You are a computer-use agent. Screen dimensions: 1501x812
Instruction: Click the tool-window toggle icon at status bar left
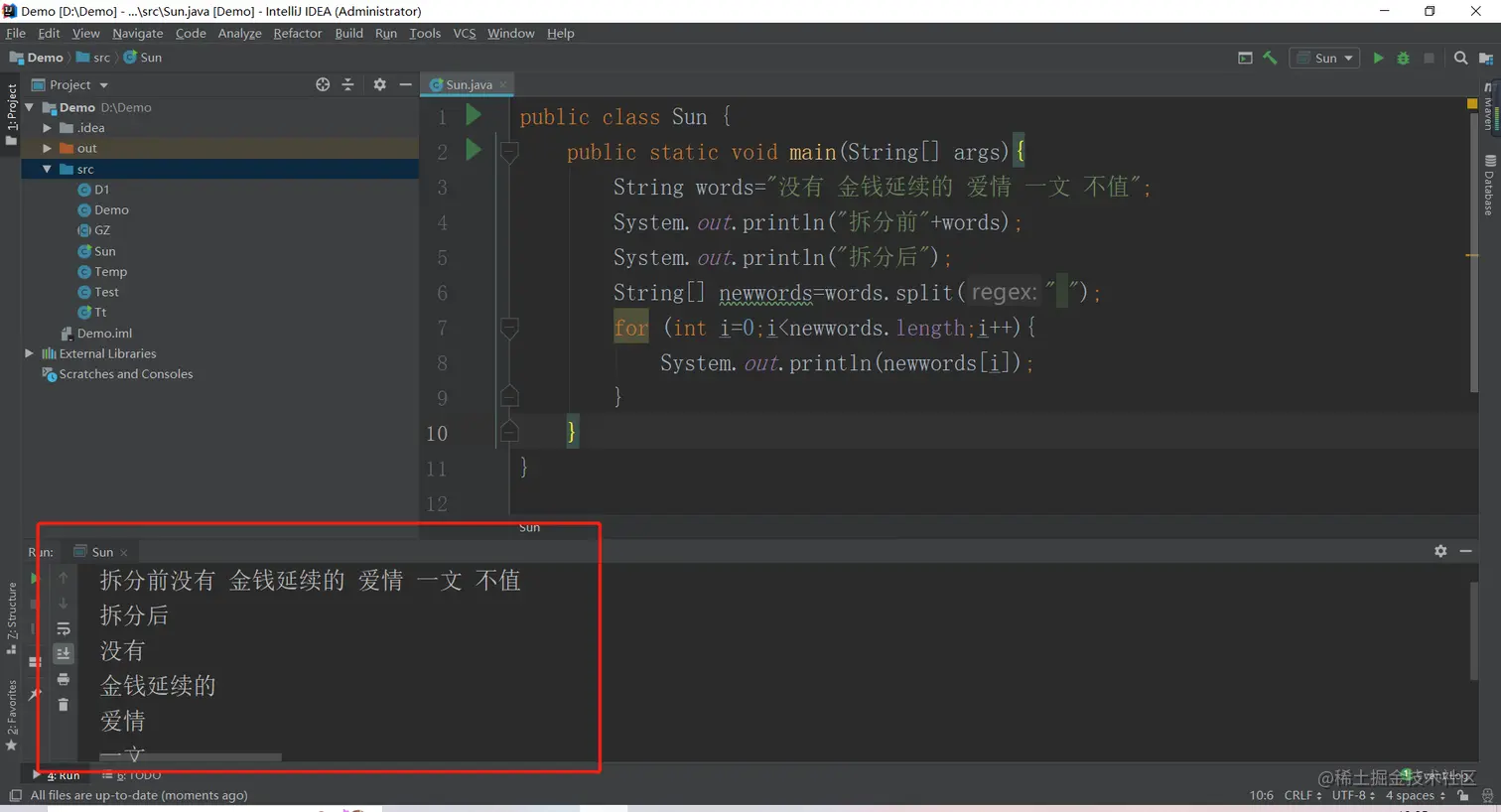coord(15,796)
